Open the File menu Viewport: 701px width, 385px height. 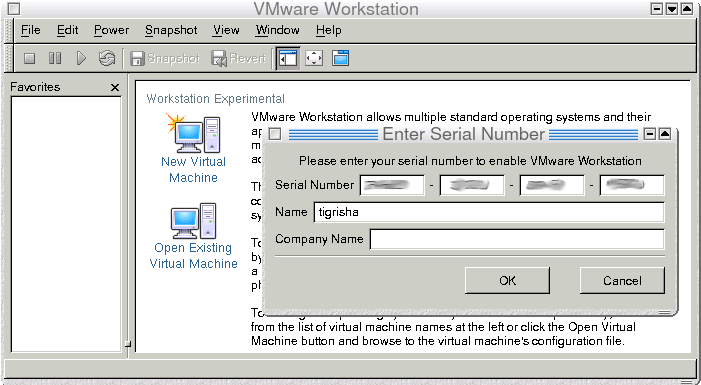point(30,30)
